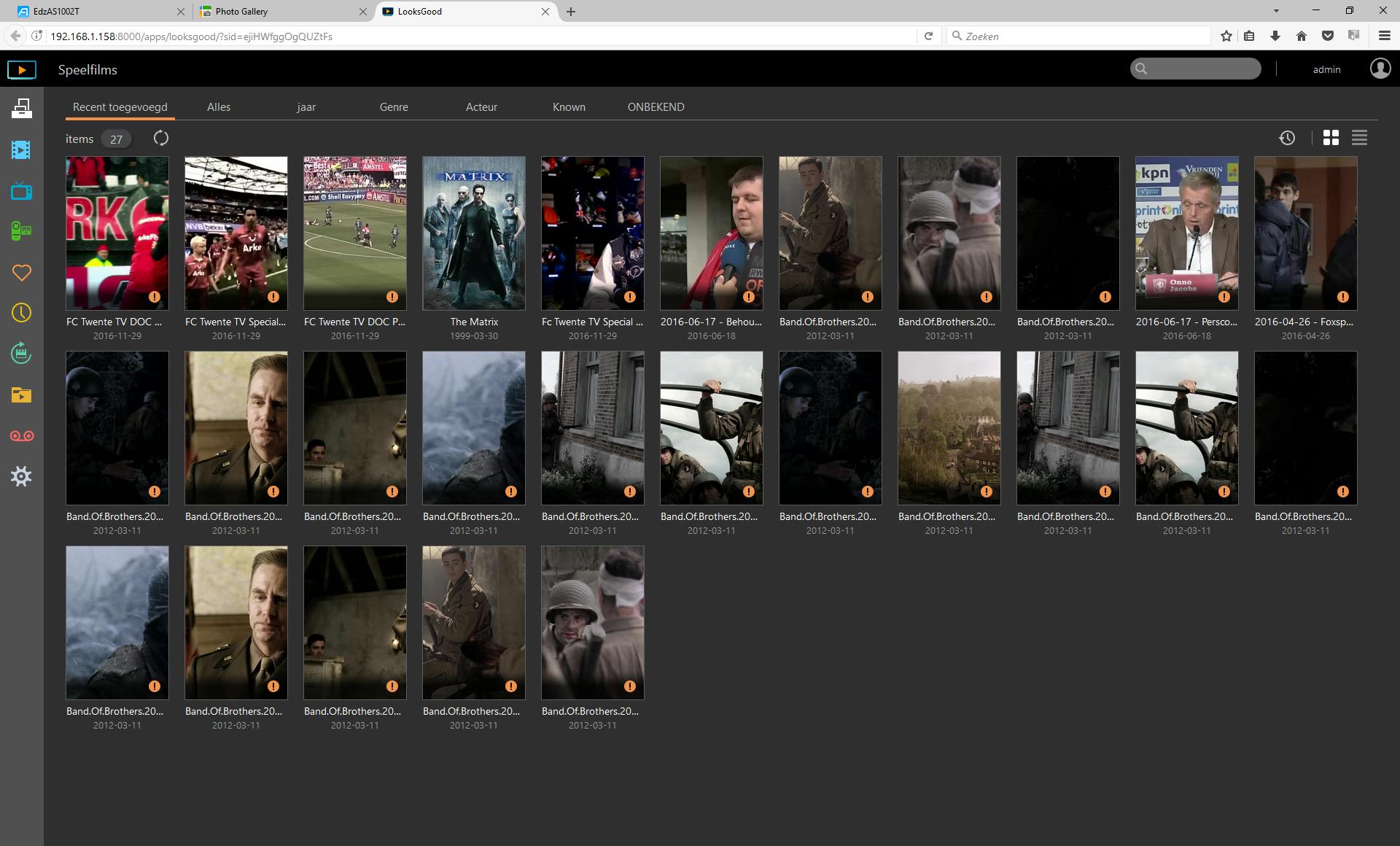
Task: Open the Movies film strip sidebar icon
Action: 21,150
